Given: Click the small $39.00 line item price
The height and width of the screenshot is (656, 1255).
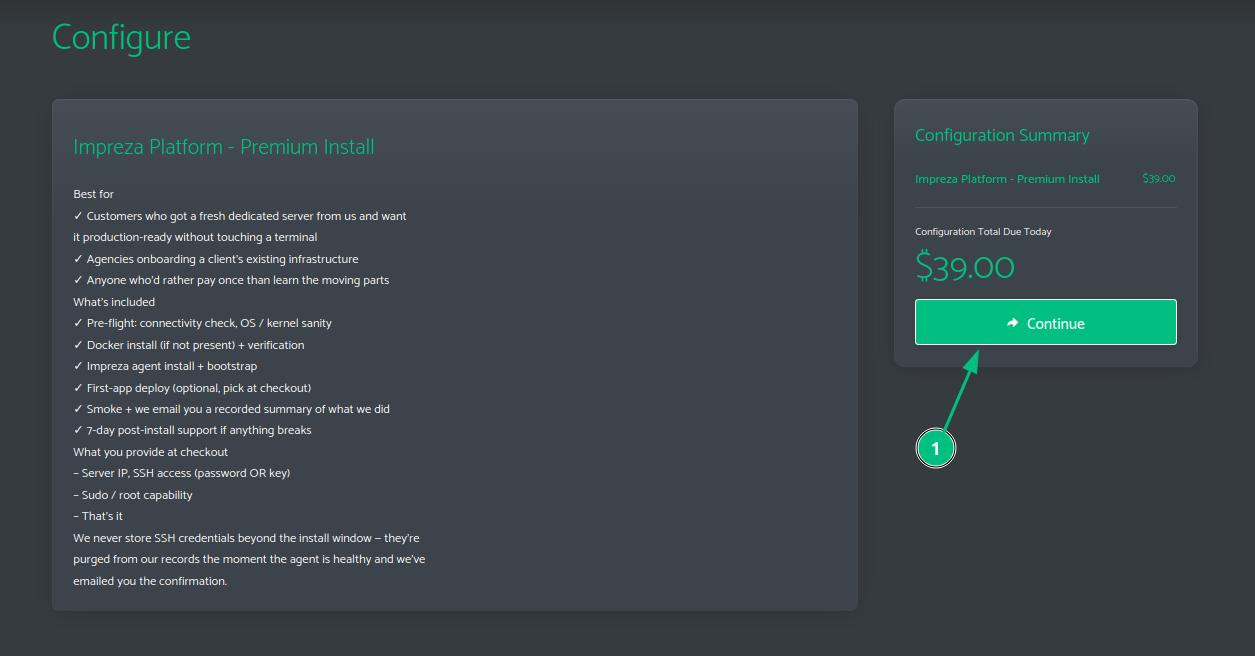Looking at the screenshot, I should pos(1159,179).
